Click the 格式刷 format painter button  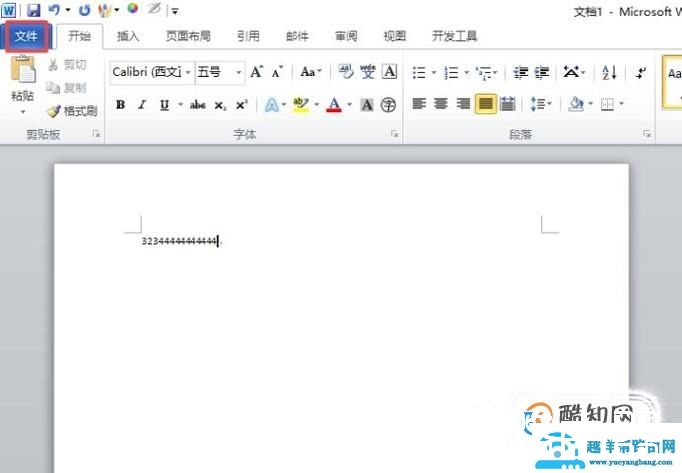coord(72,111)
